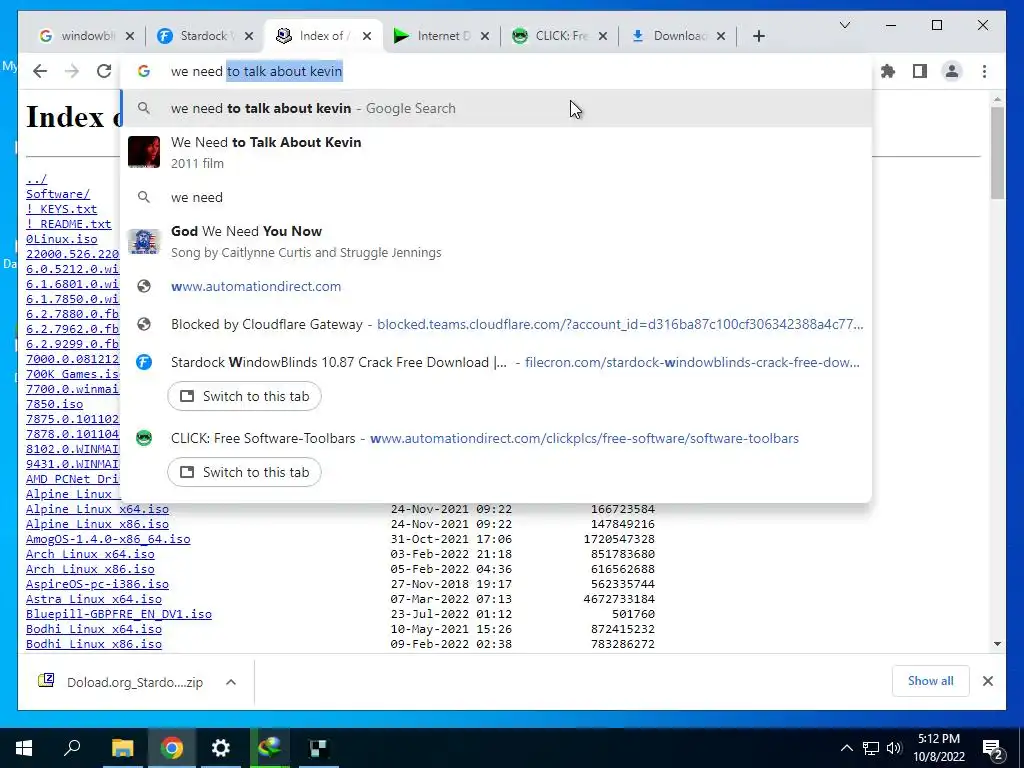Select CLICK: Free Software-Toolbars suggestion
This screenshot has height=768, width=1024.
(x=496, y=438)
